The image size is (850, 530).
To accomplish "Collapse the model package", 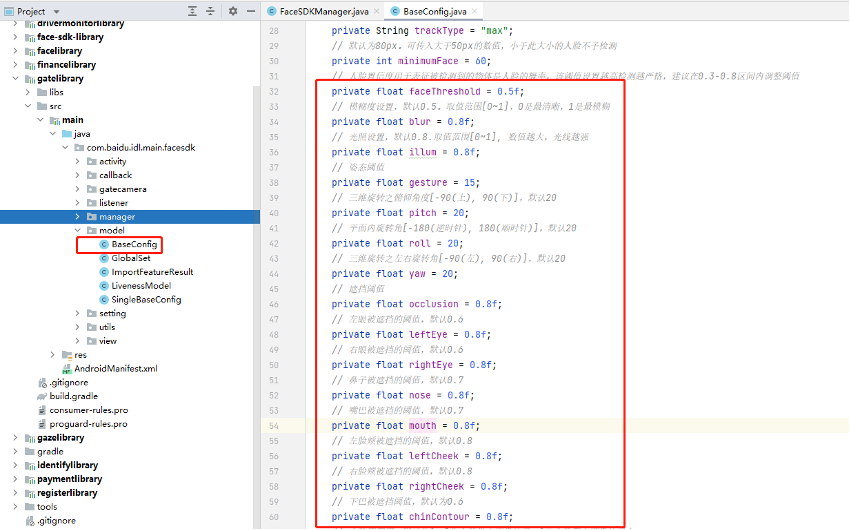I will pyautogui.click(x=78, y=230).
